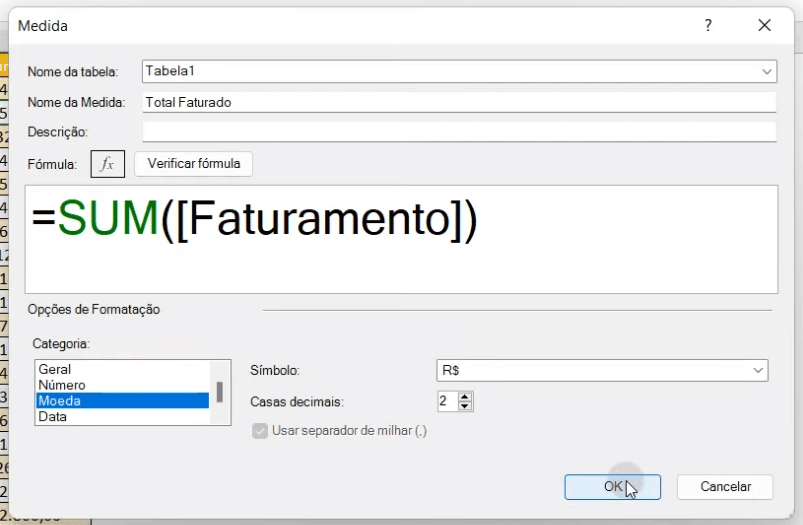Select Geral category

[x=122, y=369]
